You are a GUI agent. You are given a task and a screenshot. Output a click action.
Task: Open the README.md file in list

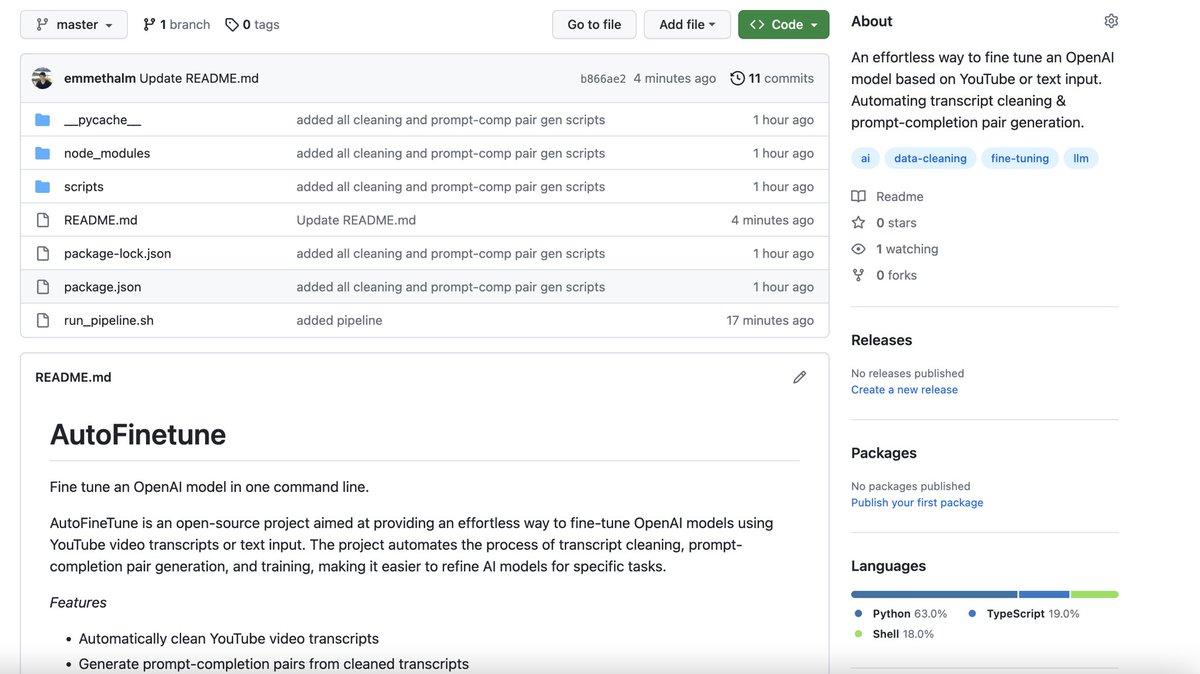pyautogui.click(x=101, y=220)
